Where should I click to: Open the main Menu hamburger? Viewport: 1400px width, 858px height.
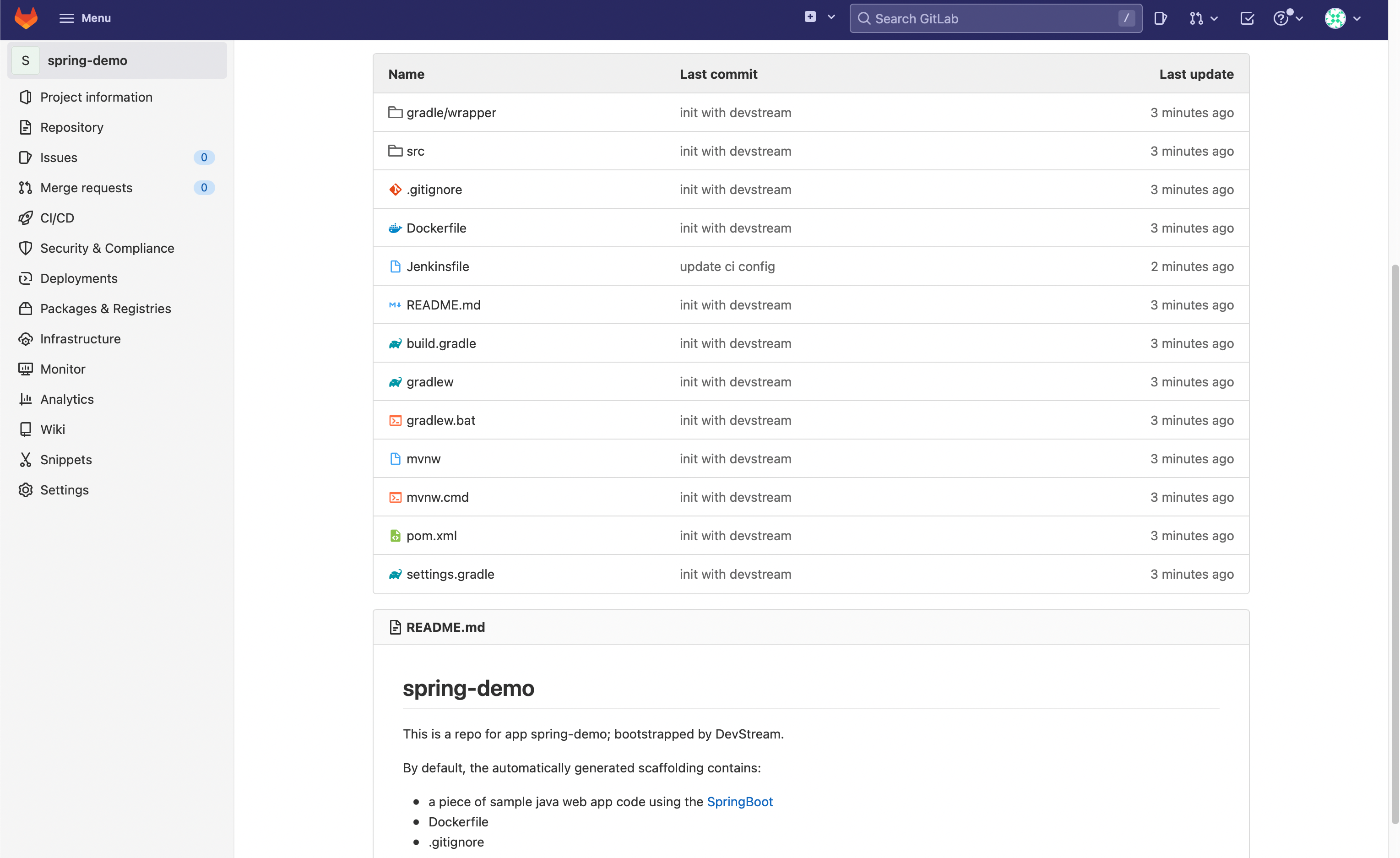tap(85, 18)
